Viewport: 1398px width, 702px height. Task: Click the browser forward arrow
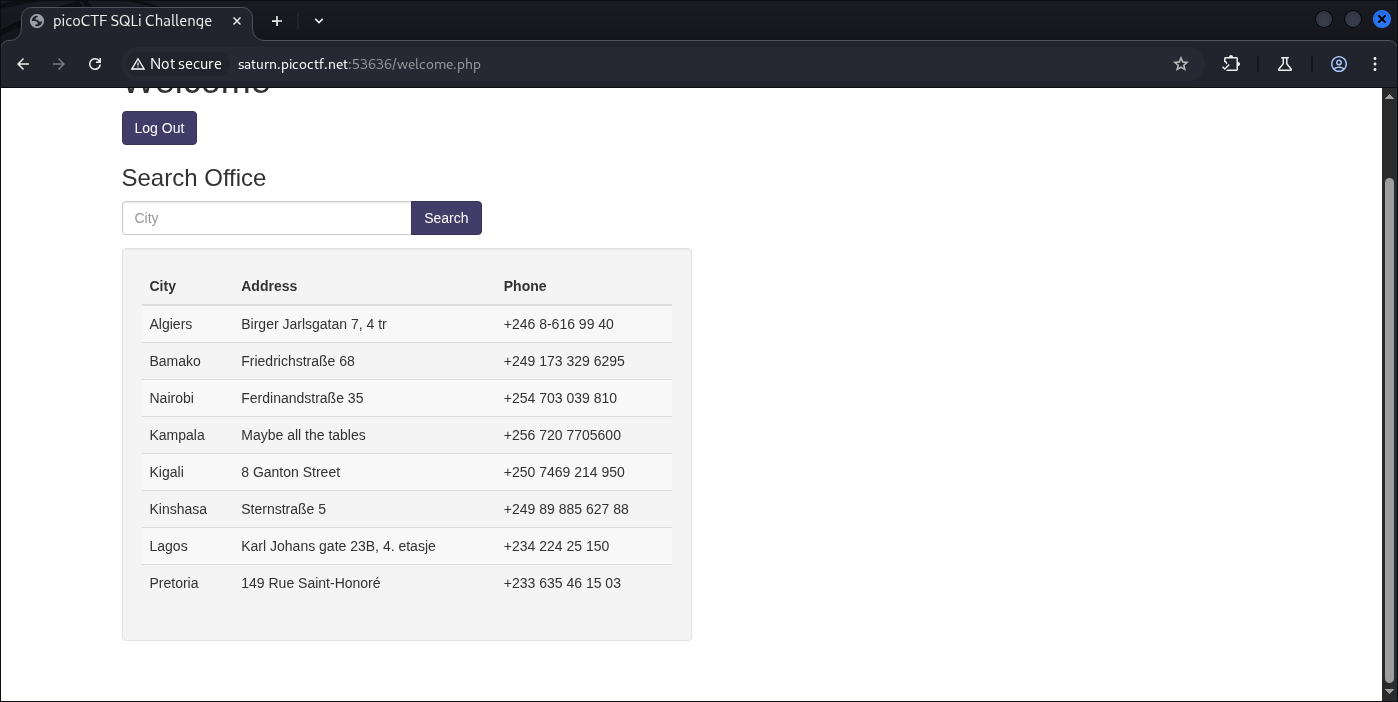click(59, 64)
